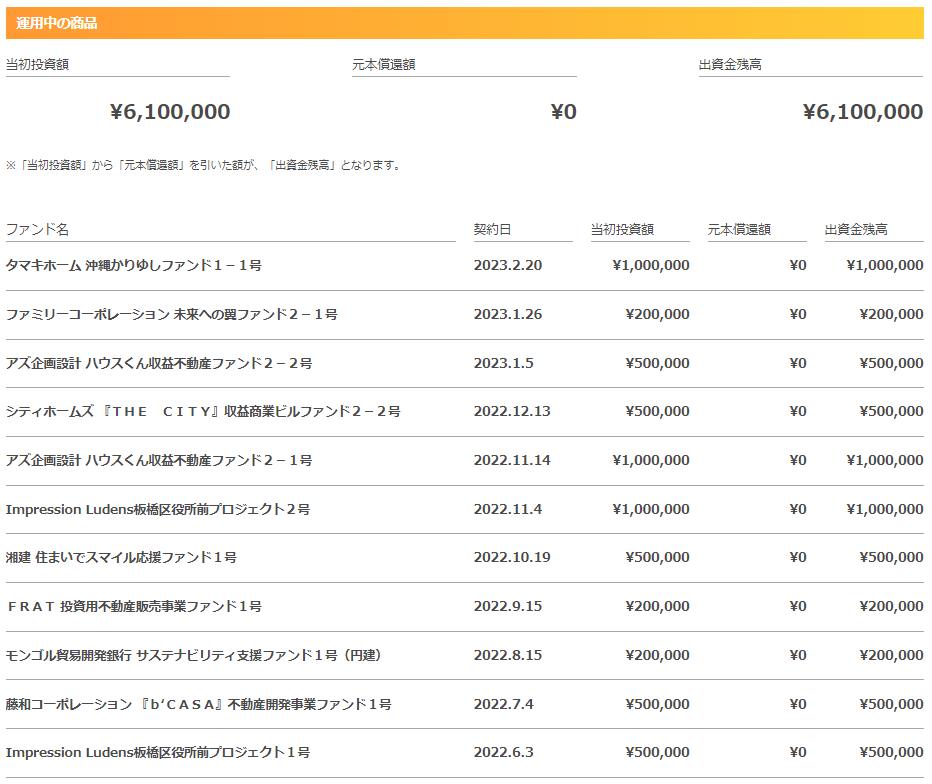Open アズ企画設計 ハウスくん収益不動産ファンド2-1号

(159, 460)
